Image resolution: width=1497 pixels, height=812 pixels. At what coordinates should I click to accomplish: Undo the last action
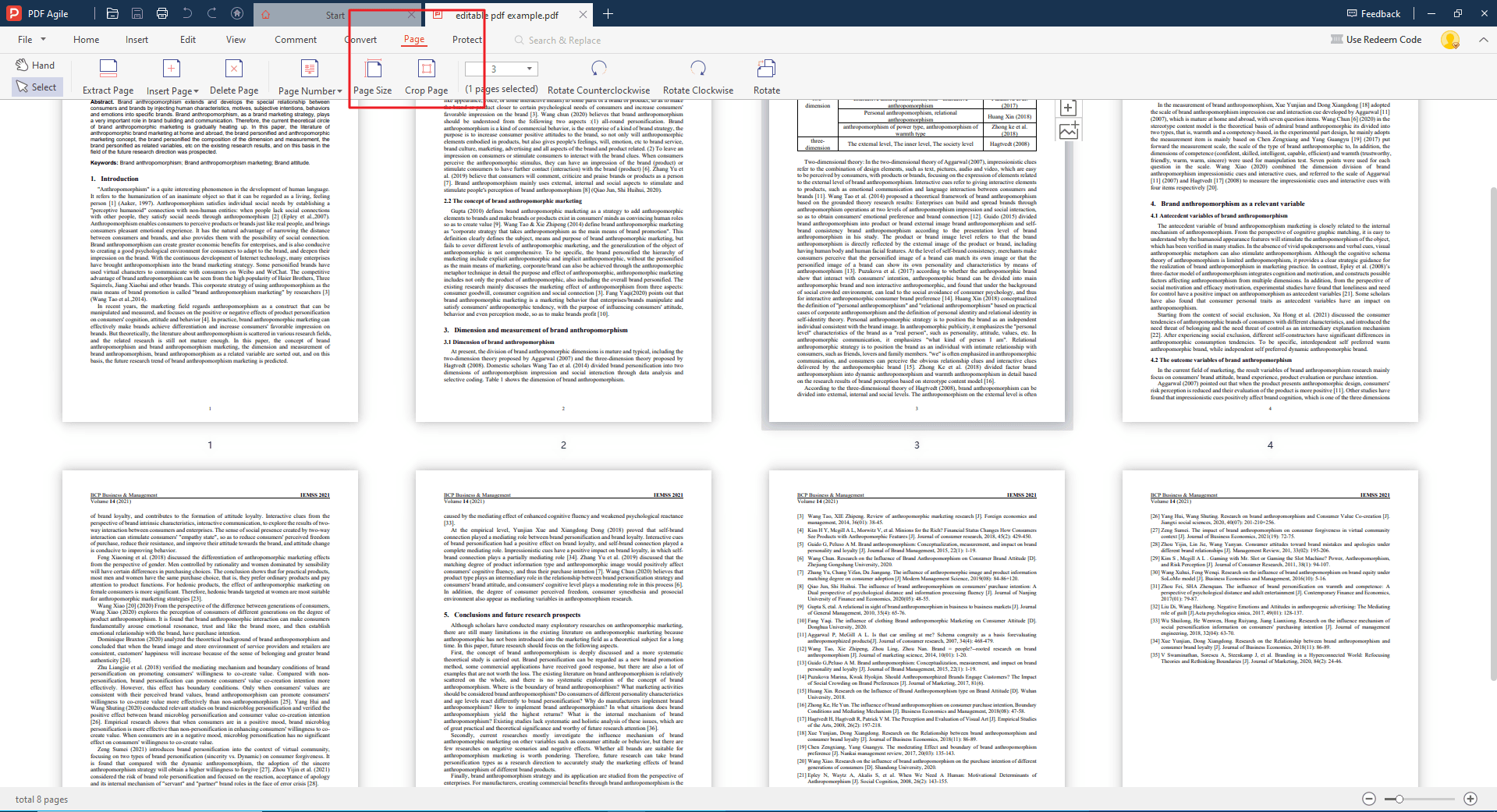click(187, 13)
